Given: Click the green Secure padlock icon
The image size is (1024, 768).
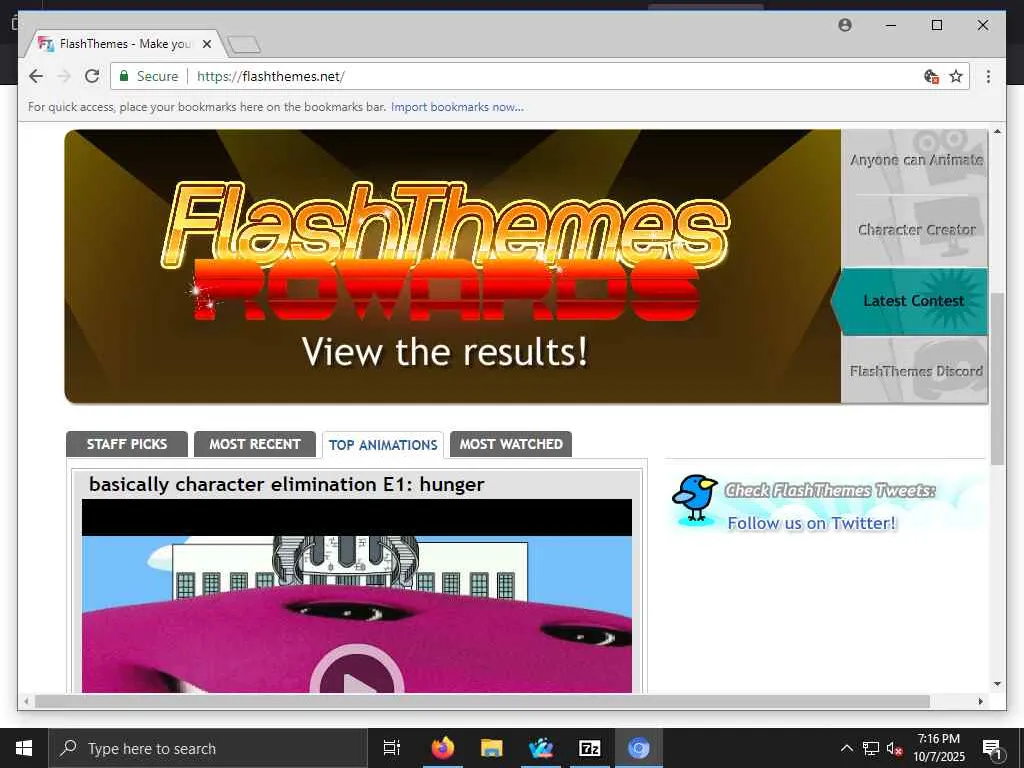Looking at the screenshot, I should (123, 76).
